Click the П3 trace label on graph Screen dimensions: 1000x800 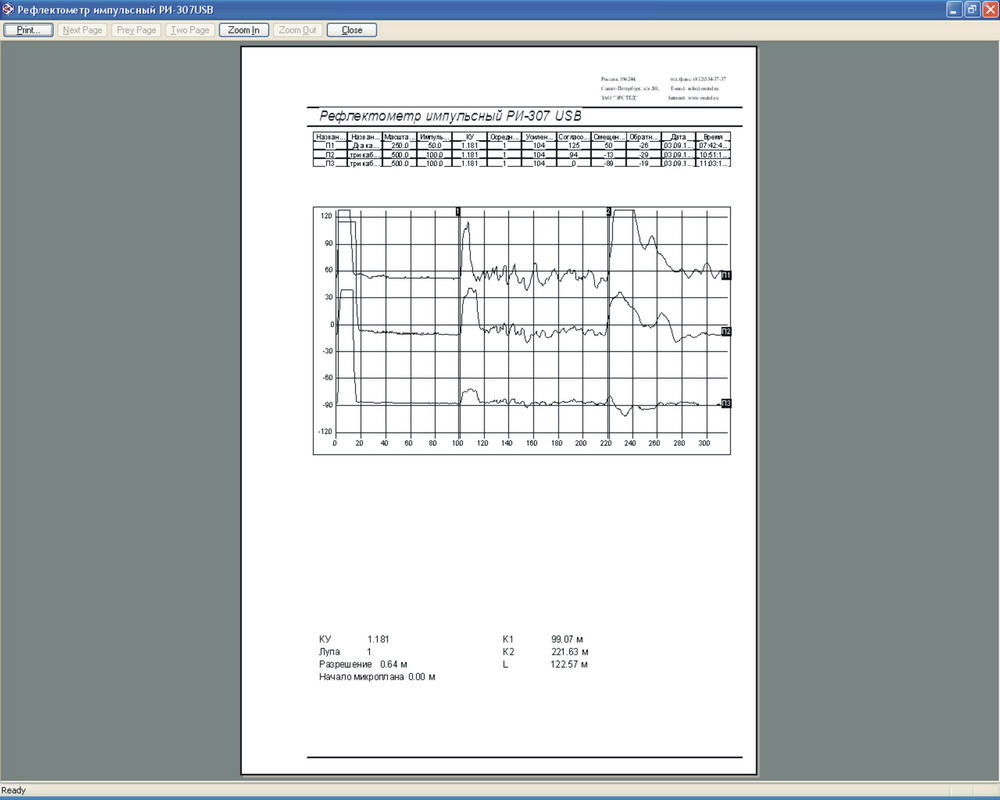[726, 404]
